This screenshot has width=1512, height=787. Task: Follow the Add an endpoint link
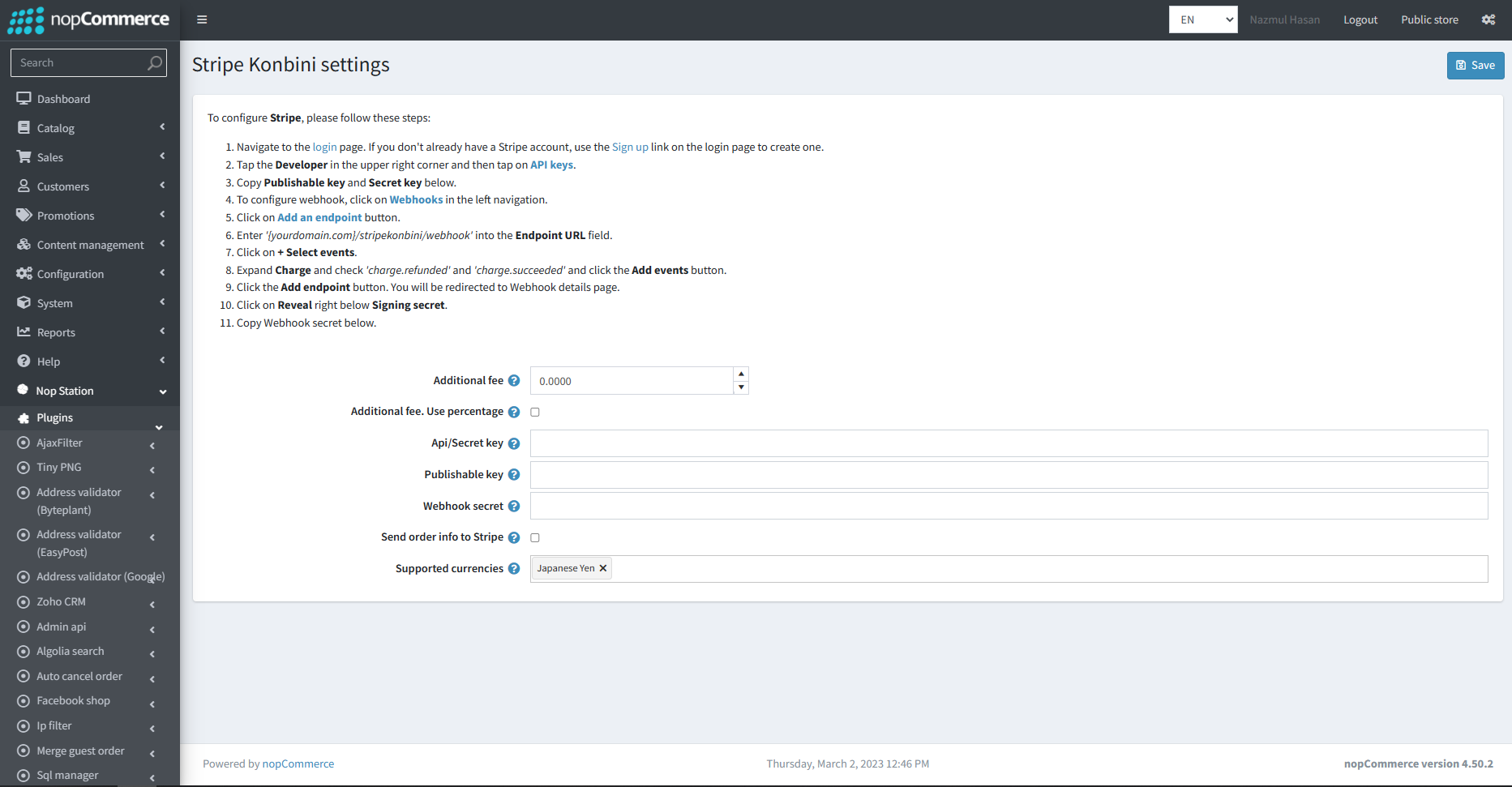pos(319,217)
